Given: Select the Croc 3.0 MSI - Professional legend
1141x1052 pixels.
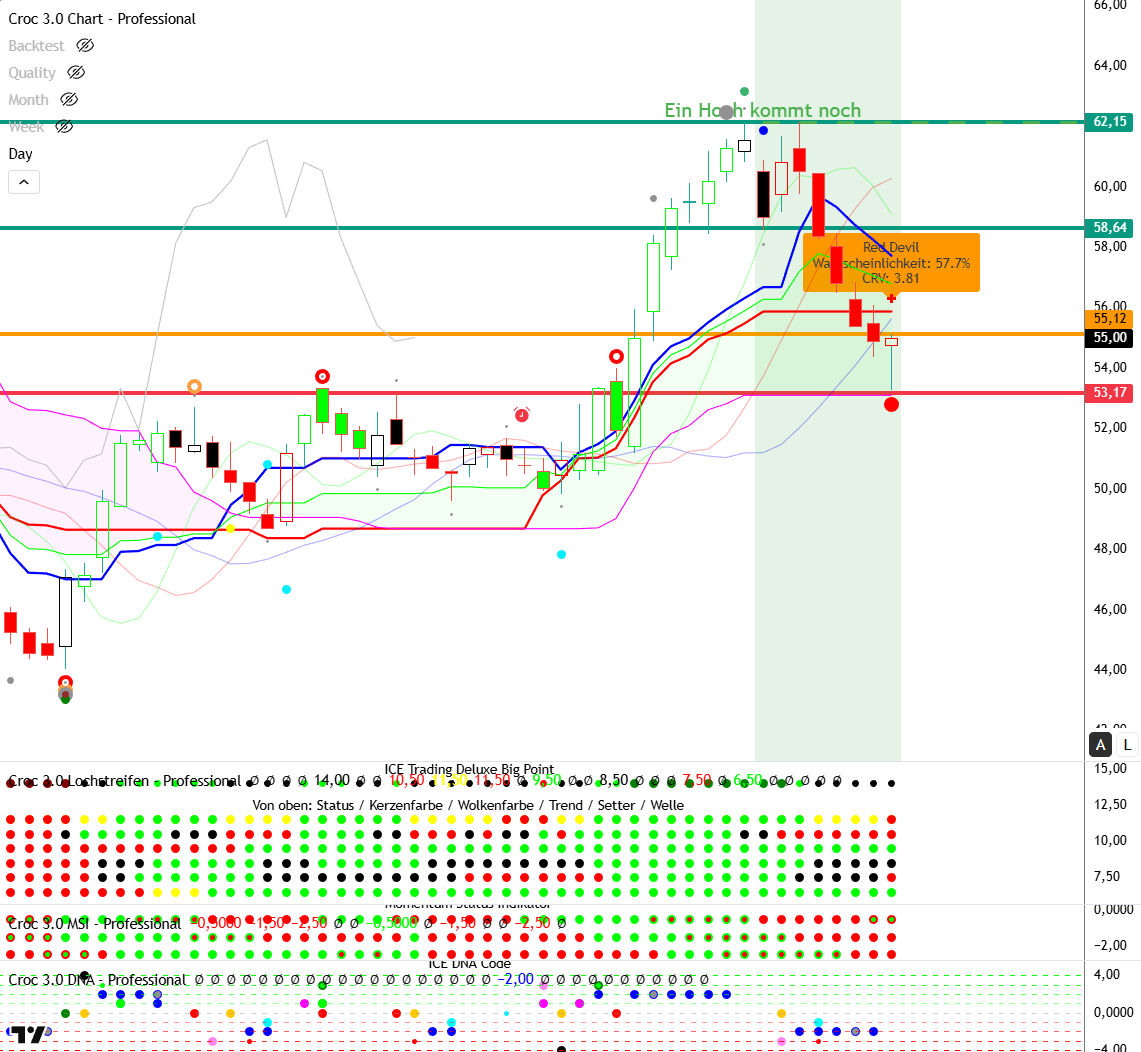Looking at the screenshot, I should click(x=95, y=924).
